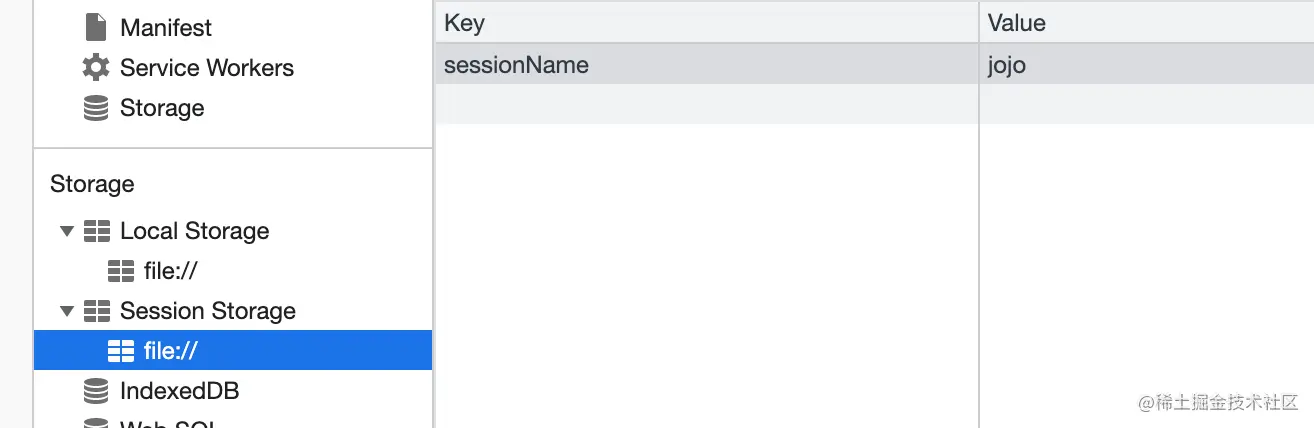
Task: Collapse the Session Storage tree node
Action: tap(67, 311)
